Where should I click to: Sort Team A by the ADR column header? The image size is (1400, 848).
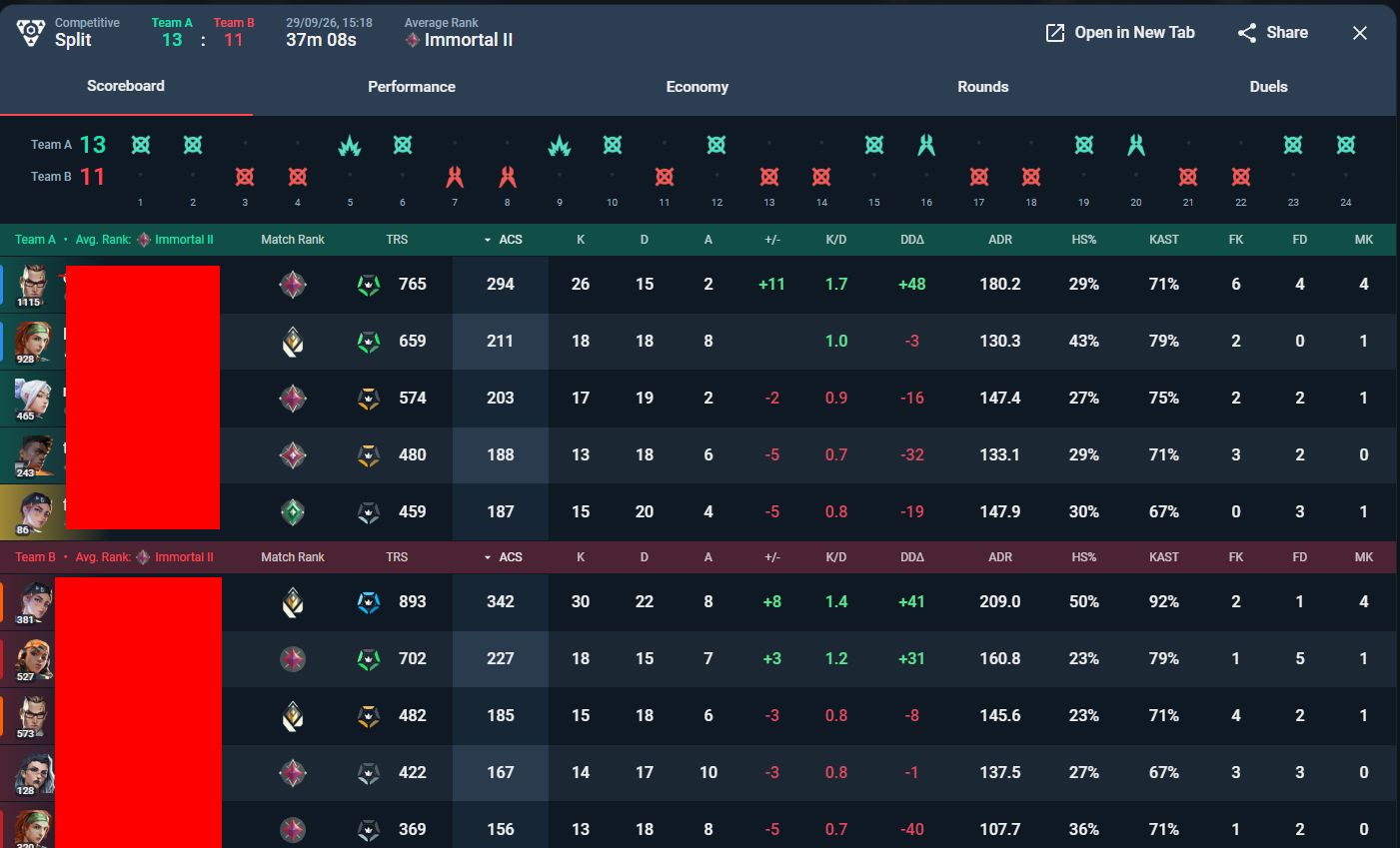click(x=1000, y=240)
